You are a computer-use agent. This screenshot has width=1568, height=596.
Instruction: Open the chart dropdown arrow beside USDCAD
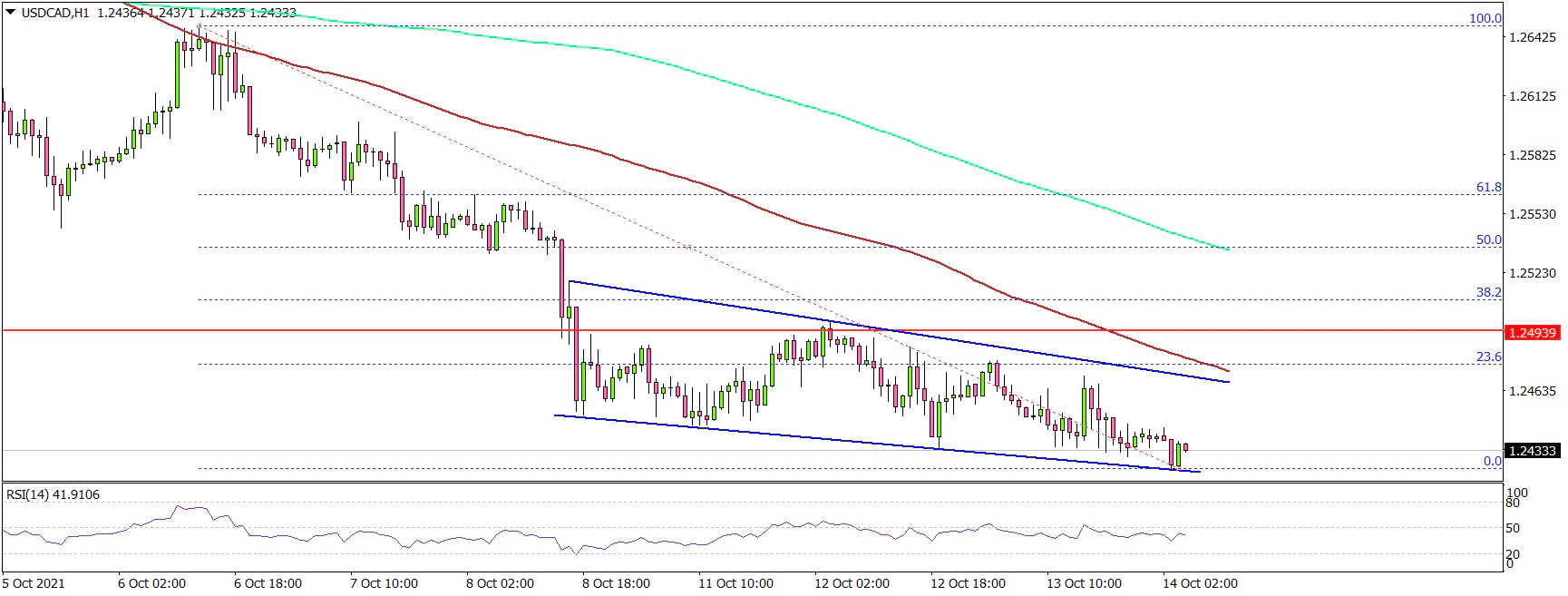point(10,13)
